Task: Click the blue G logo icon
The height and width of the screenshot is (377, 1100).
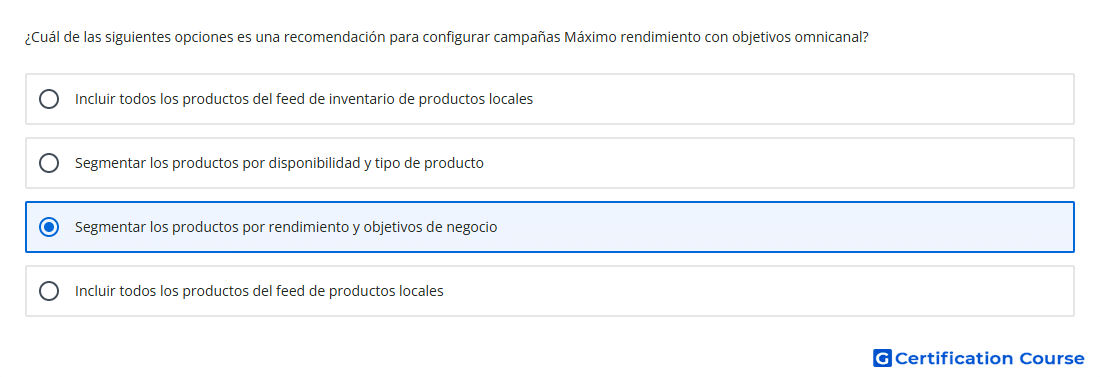Action: click(882, 358)
